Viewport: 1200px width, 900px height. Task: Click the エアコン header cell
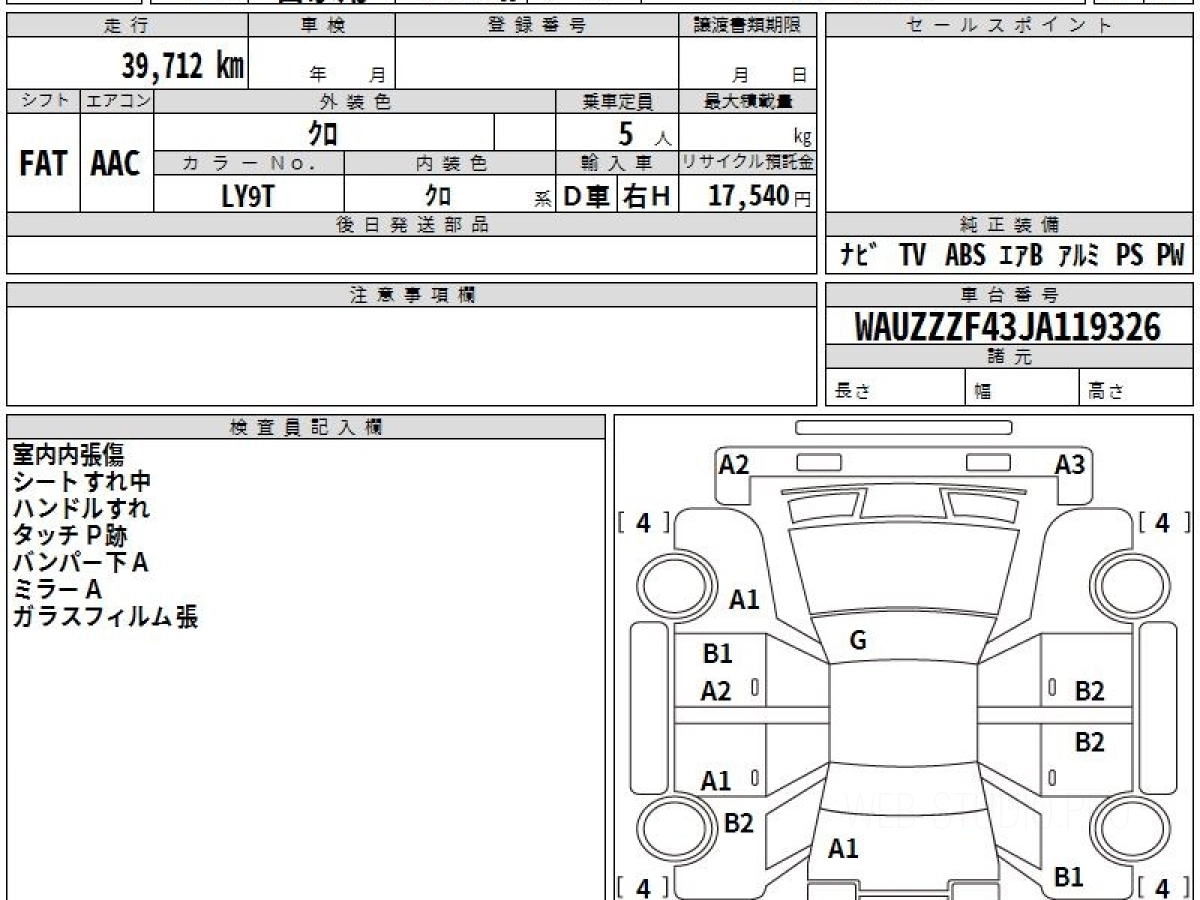click(117, 101)
